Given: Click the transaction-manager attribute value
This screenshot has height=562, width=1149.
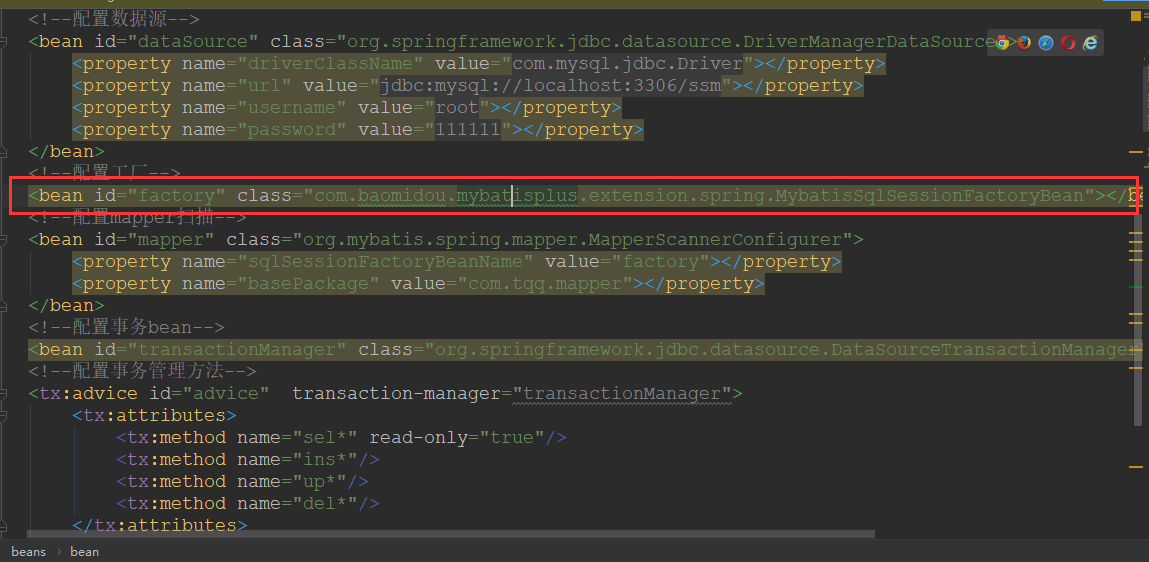Looking at the screenshot, I should coord(622,393).
